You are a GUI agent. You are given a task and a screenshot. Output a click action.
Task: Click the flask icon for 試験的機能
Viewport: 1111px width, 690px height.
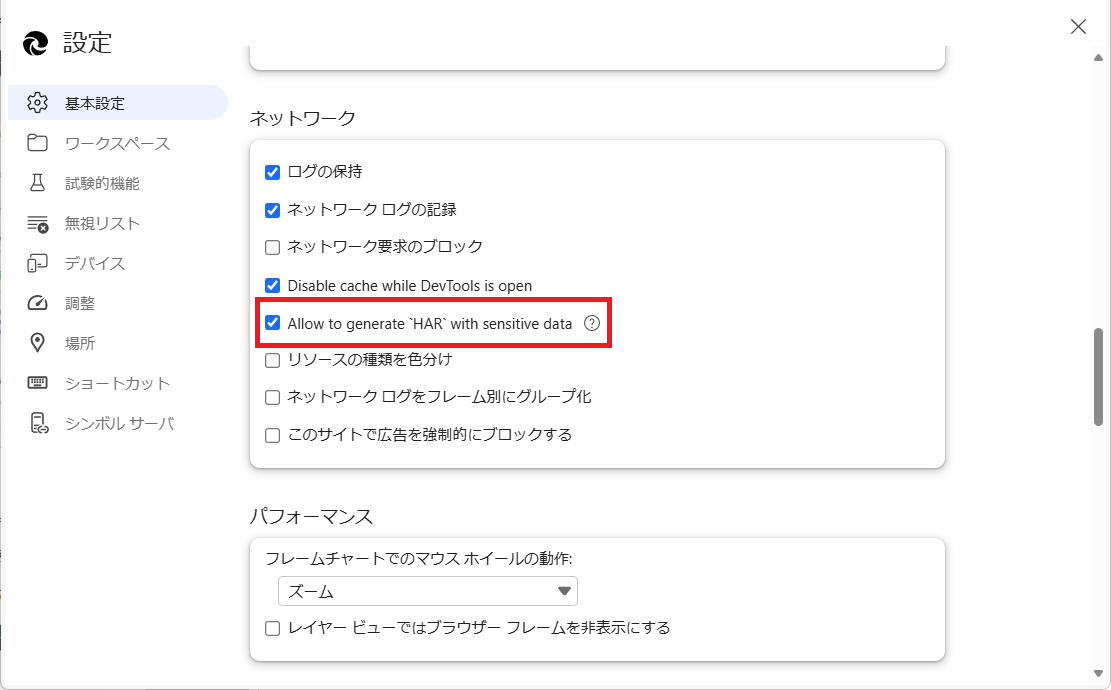[x=38, y=183]
